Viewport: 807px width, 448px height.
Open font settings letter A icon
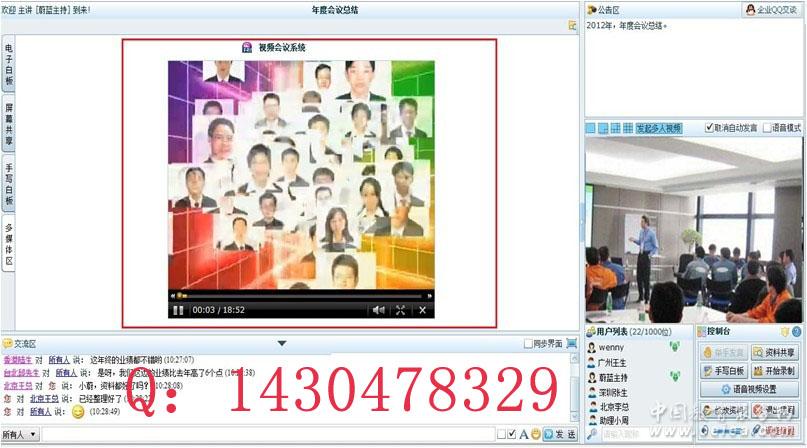tap(523, 434)
